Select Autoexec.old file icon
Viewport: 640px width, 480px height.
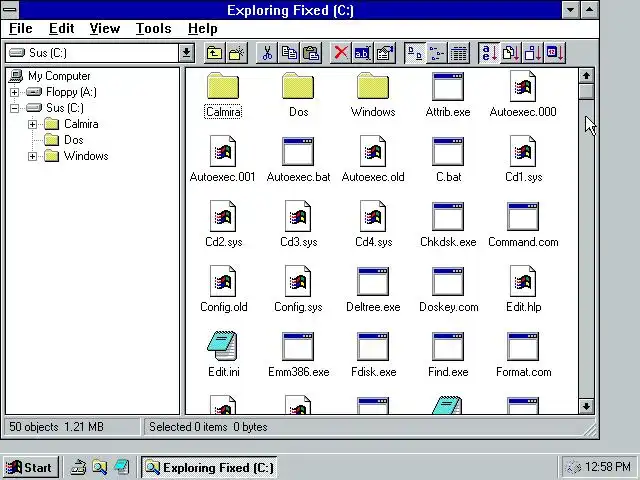tap(373, 151)
